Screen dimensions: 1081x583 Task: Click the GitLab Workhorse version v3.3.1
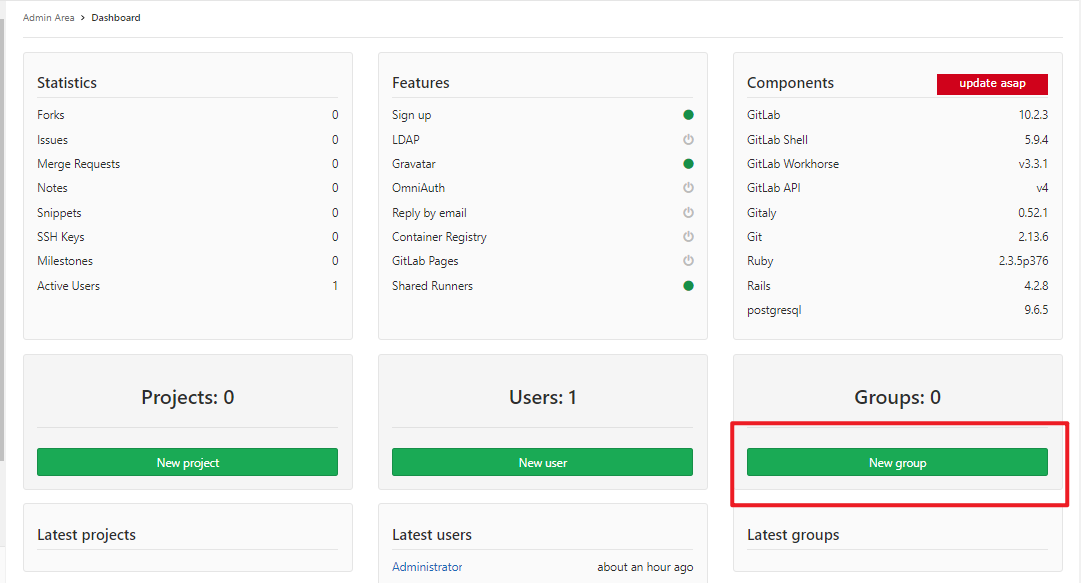[1033, 164]
